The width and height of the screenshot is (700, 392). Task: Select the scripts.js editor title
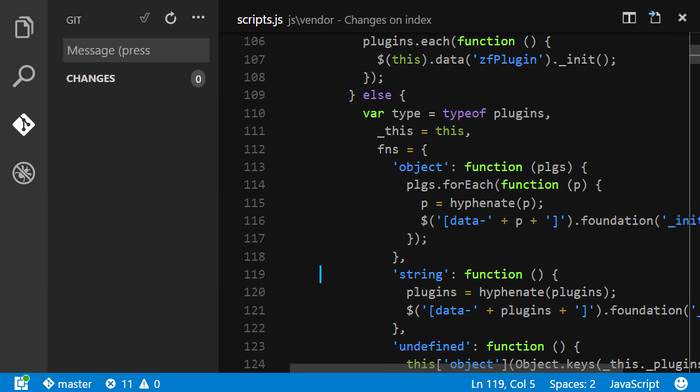(260, 20)
